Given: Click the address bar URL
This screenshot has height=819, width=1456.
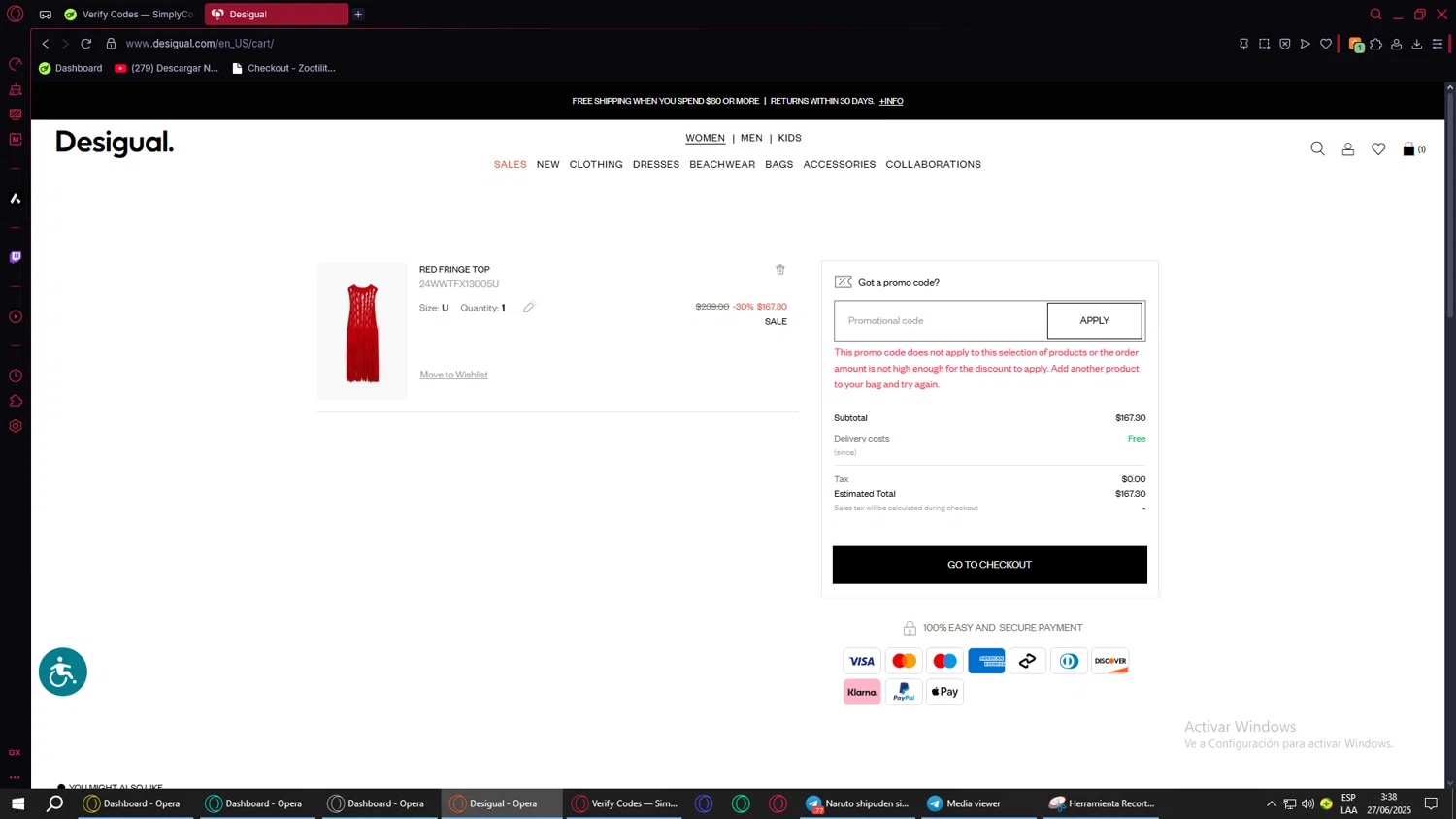Looking at the screenshot, I should tap(199, 44).
